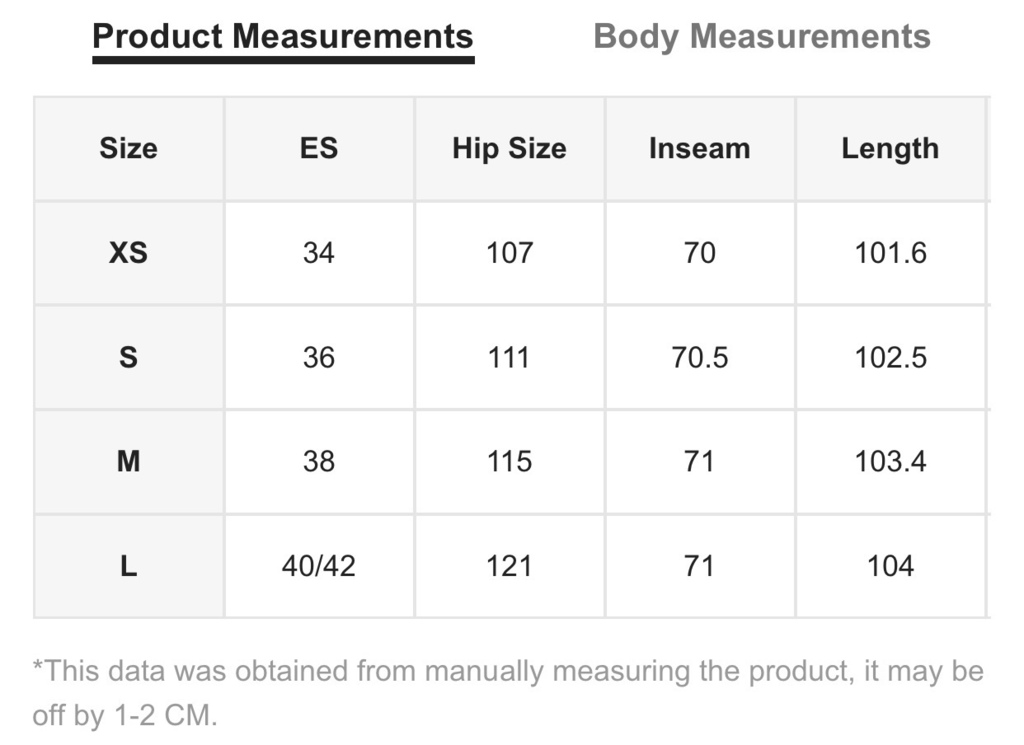The height and width of the screenshot is (745, 1024).
Task: Select the Product Measurements tab
Action: [283, 36]
